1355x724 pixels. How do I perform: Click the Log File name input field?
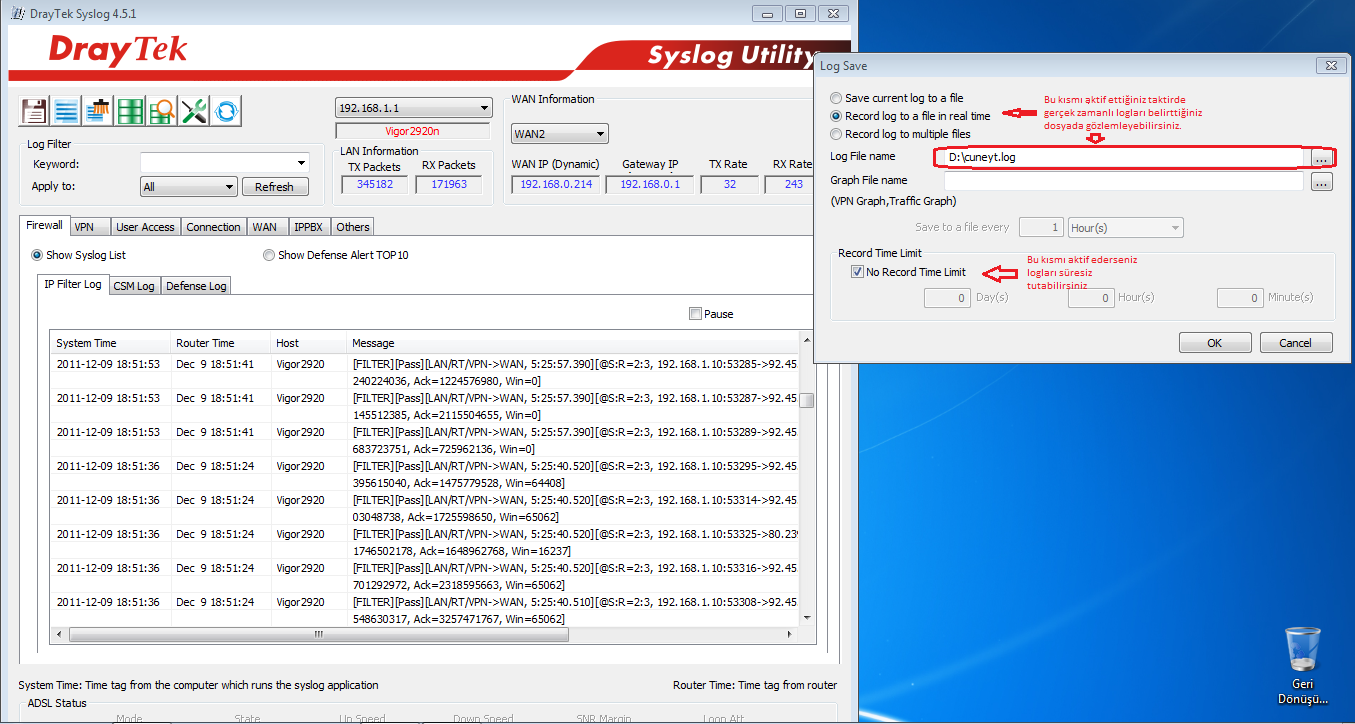[1120, 157]
